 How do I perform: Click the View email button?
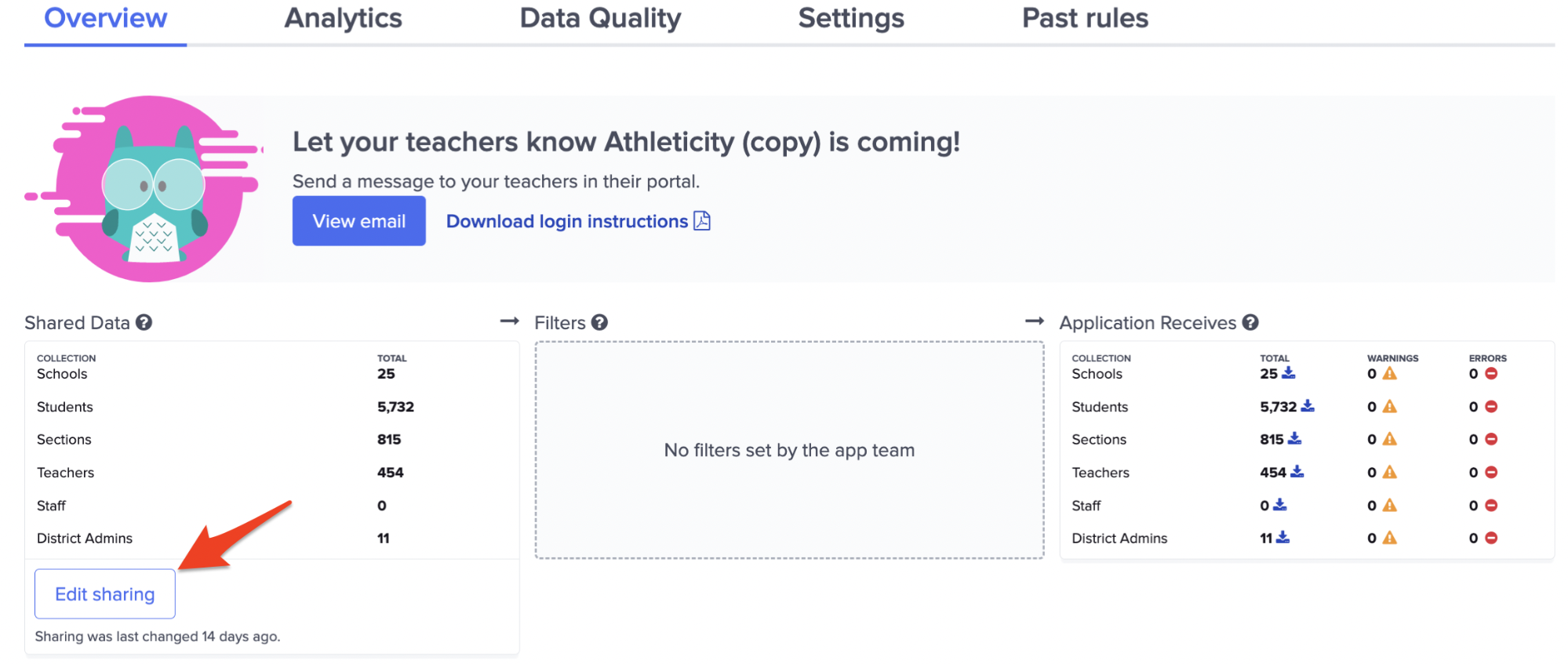coord(358,221)
